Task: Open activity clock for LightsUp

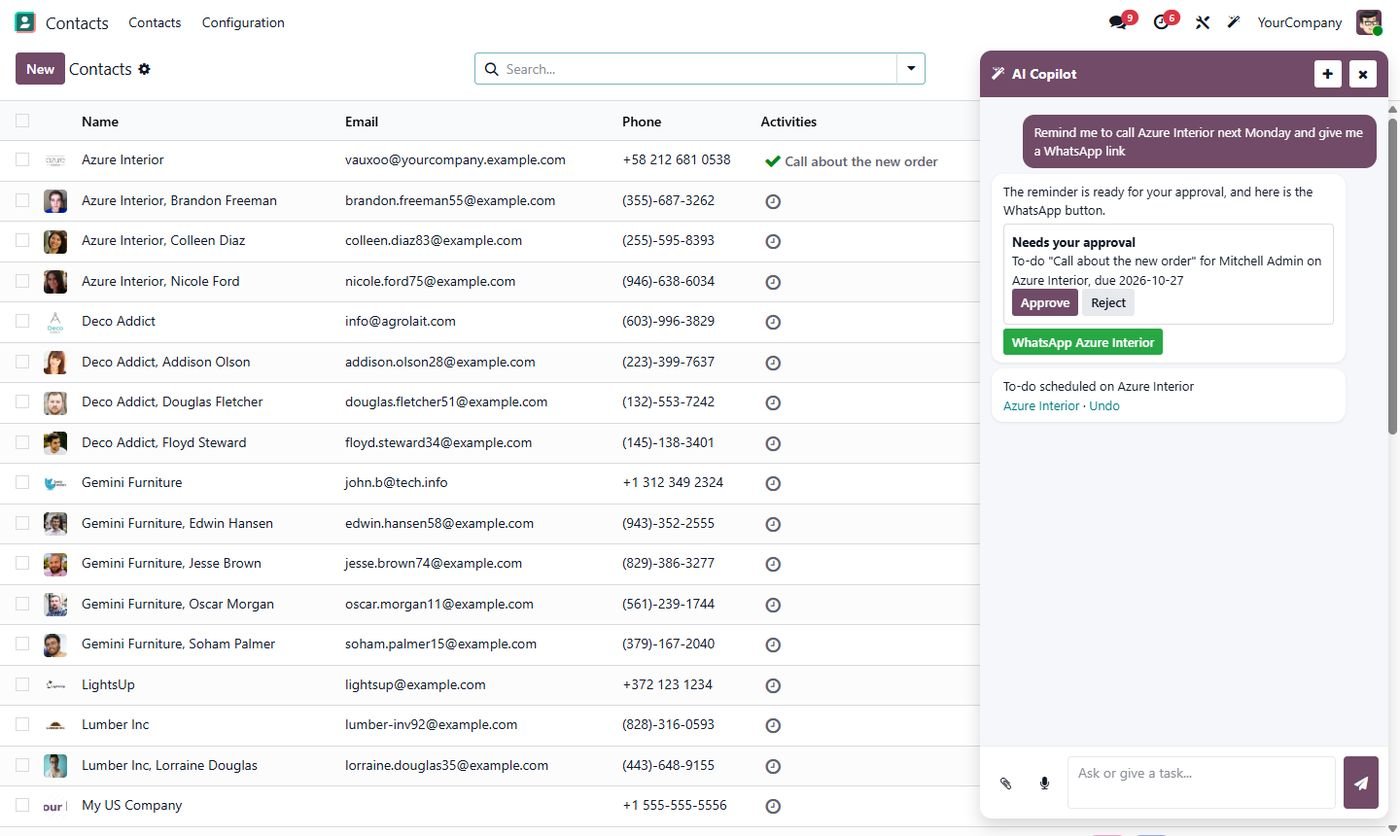Action: [772, 685]
